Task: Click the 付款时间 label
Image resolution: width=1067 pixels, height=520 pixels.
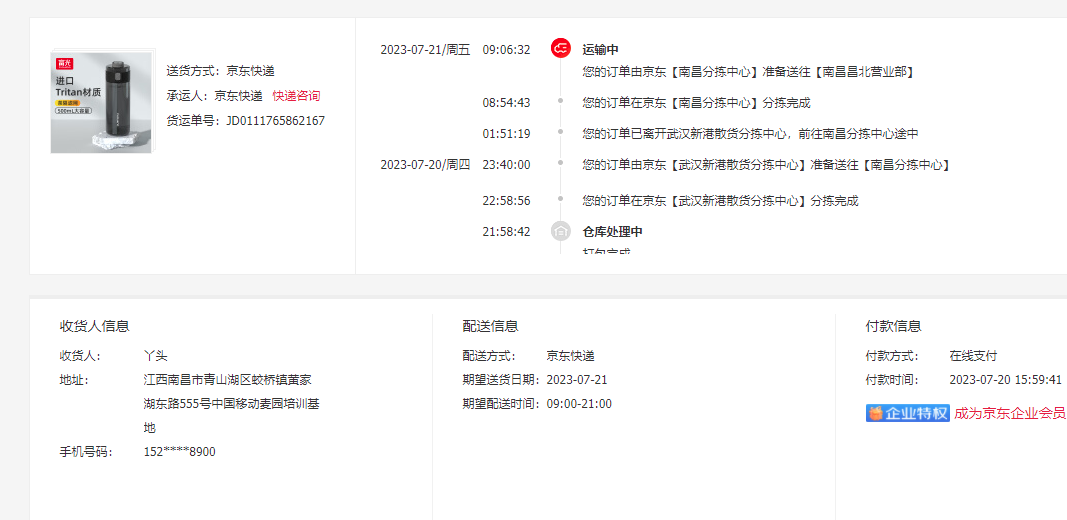Action: tap(892, 380)
